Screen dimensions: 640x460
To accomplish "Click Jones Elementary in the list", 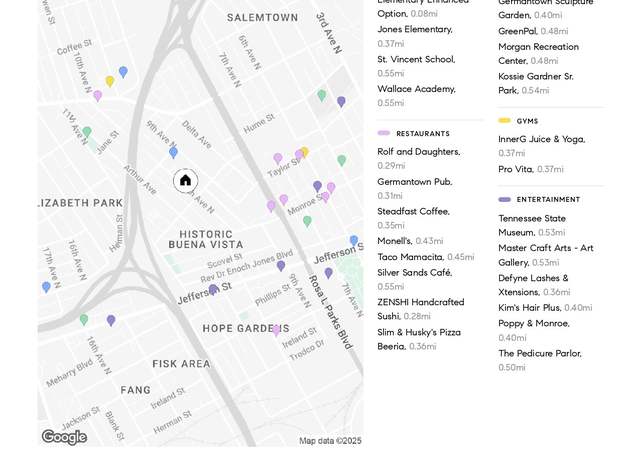I will click(415, 36).
